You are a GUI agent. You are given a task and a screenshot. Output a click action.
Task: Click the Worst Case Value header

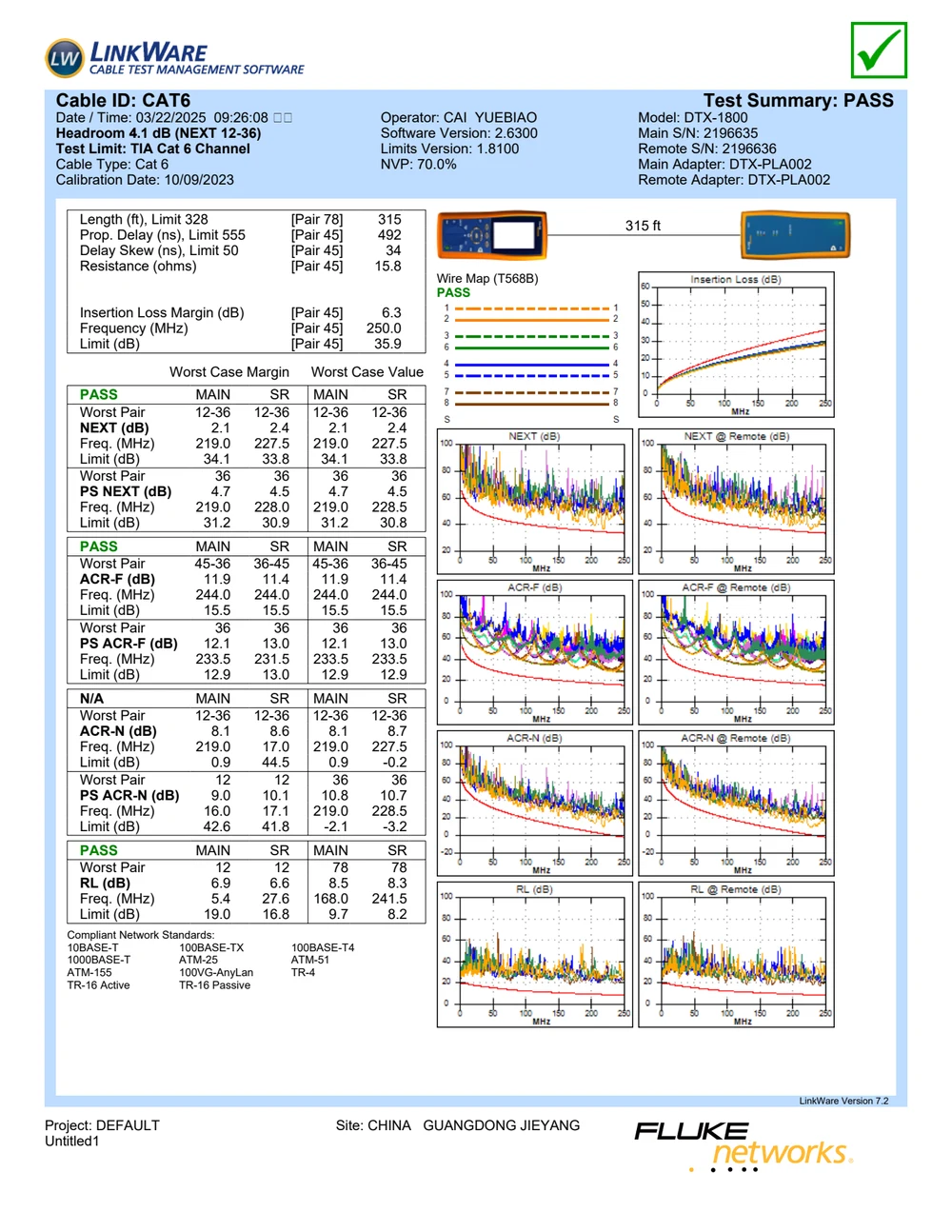367,371
